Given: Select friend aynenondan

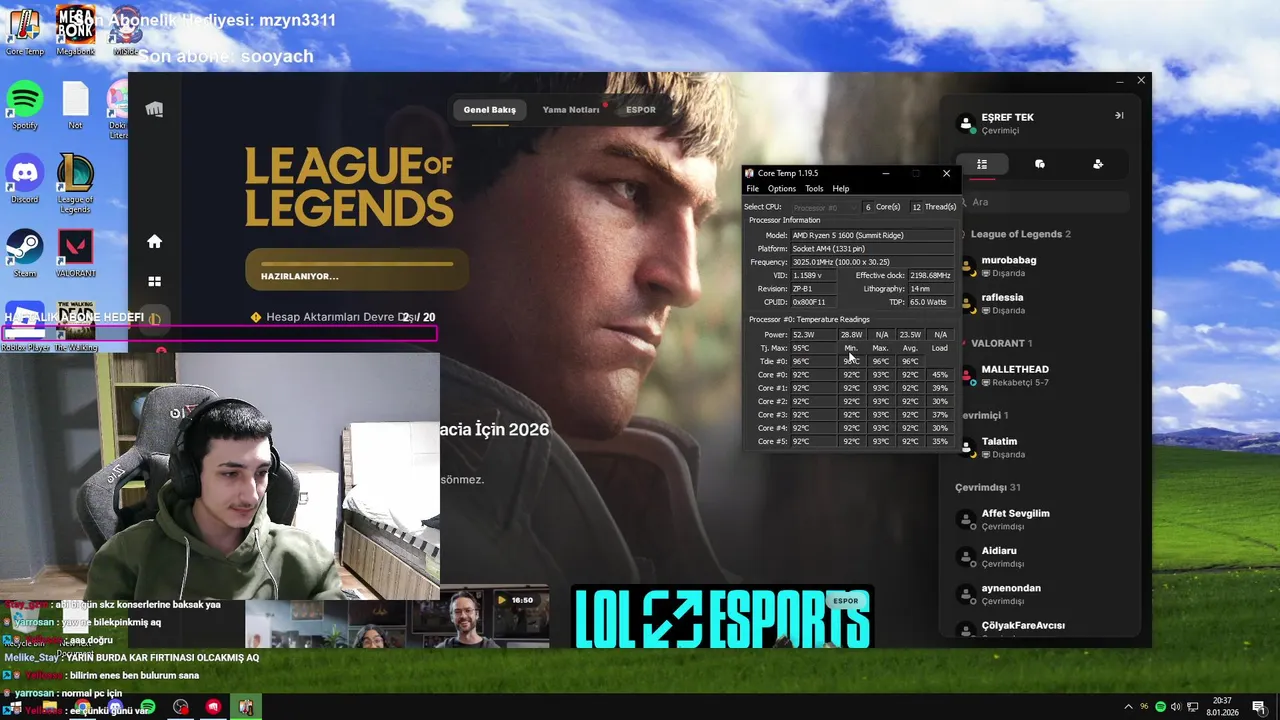Looking at the screenshot, I should pyautogui.click(x=1040, y=594).
